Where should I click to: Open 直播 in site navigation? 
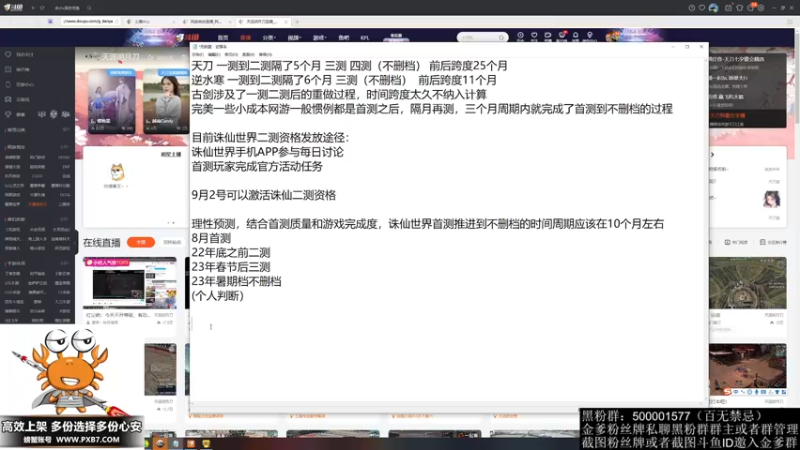[x=245, y=38]
